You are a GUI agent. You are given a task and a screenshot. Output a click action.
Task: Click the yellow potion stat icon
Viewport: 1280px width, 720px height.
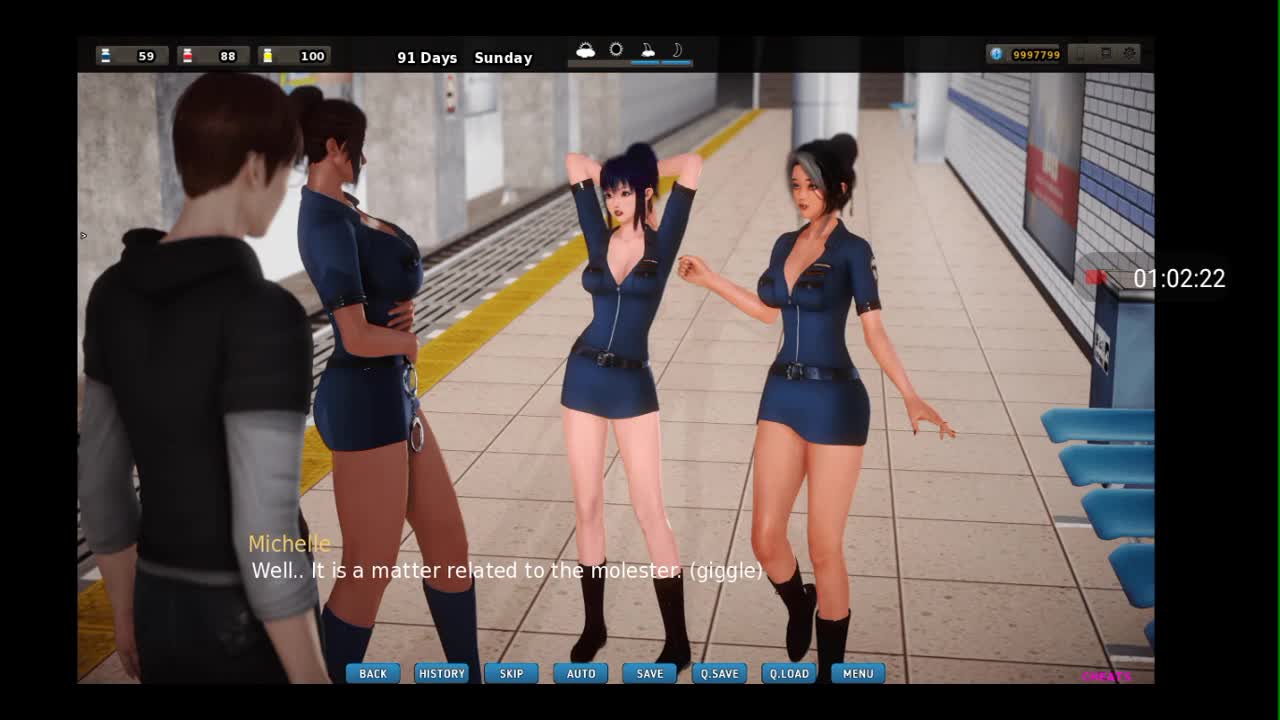tap(267, 56)
